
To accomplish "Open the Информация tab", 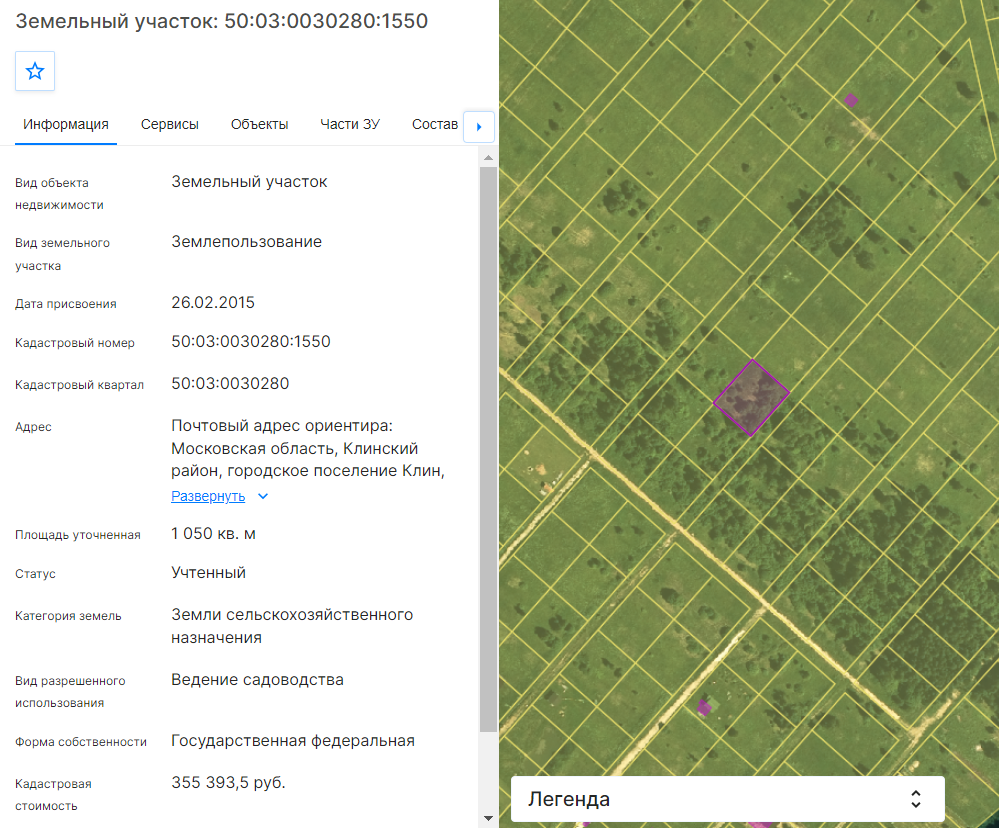I will coord(66,124).
